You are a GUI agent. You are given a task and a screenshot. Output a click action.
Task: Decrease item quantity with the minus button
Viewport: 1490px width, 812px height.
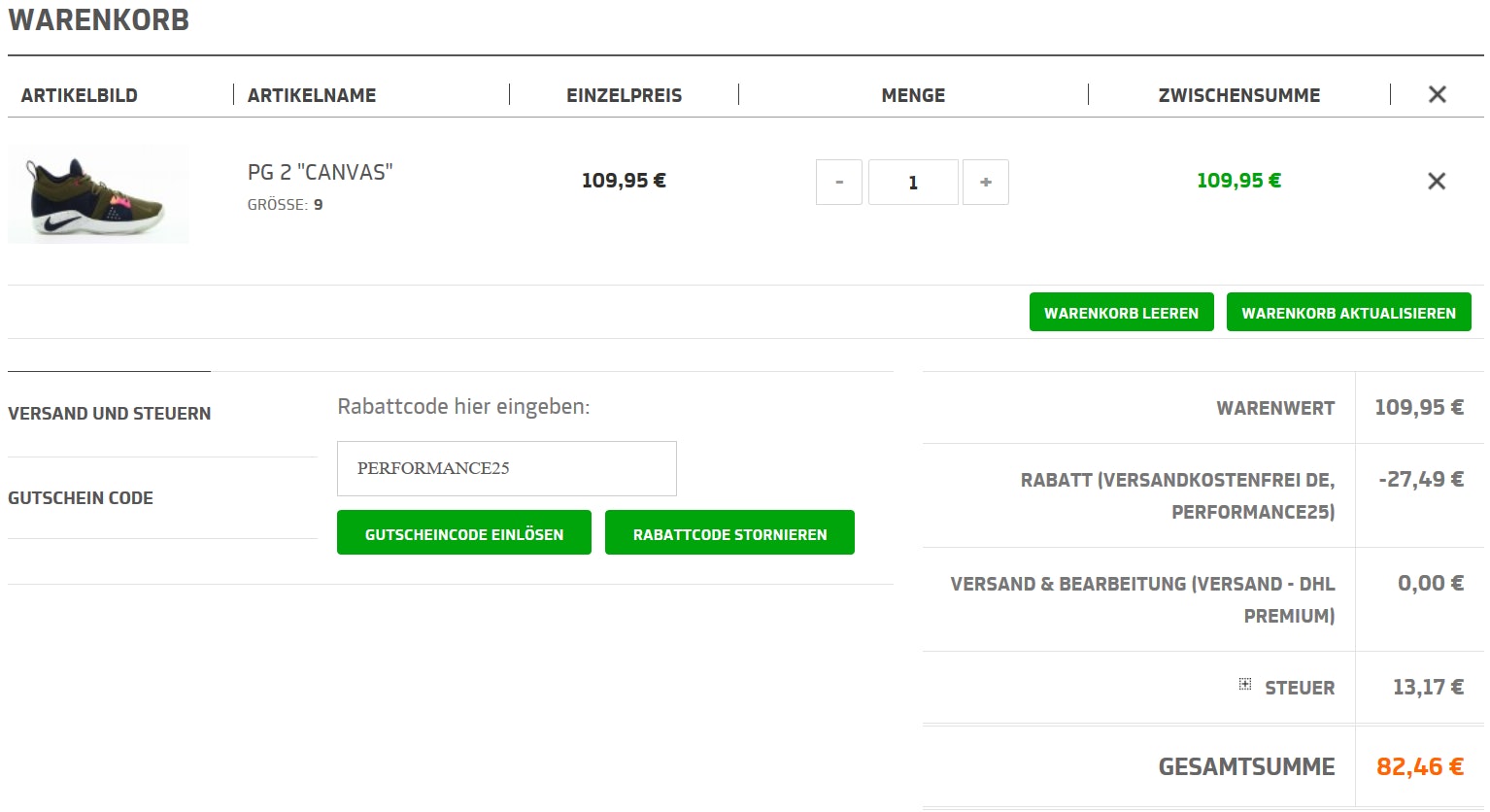[839, 183]
